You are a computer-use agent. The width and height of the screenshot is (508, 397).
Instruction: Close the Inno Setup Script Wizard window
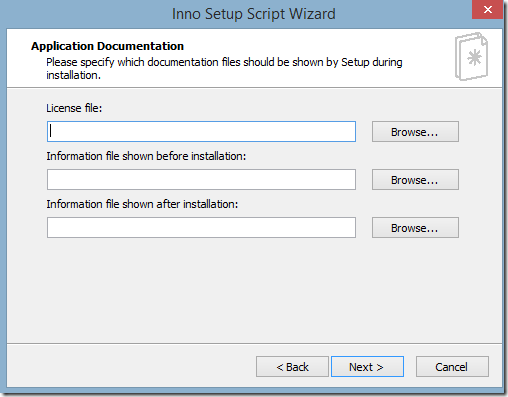(488, 9)
